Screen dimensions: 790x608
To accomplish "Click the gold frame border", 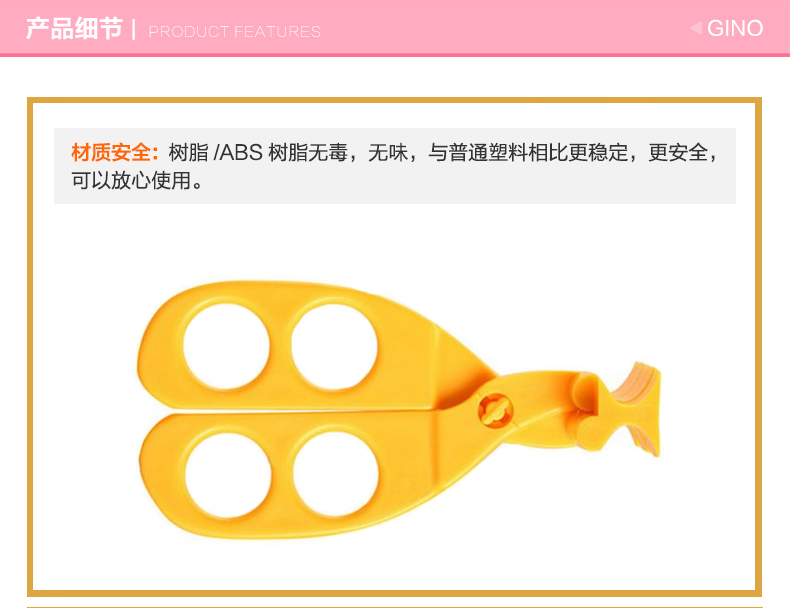I will 394,100.
